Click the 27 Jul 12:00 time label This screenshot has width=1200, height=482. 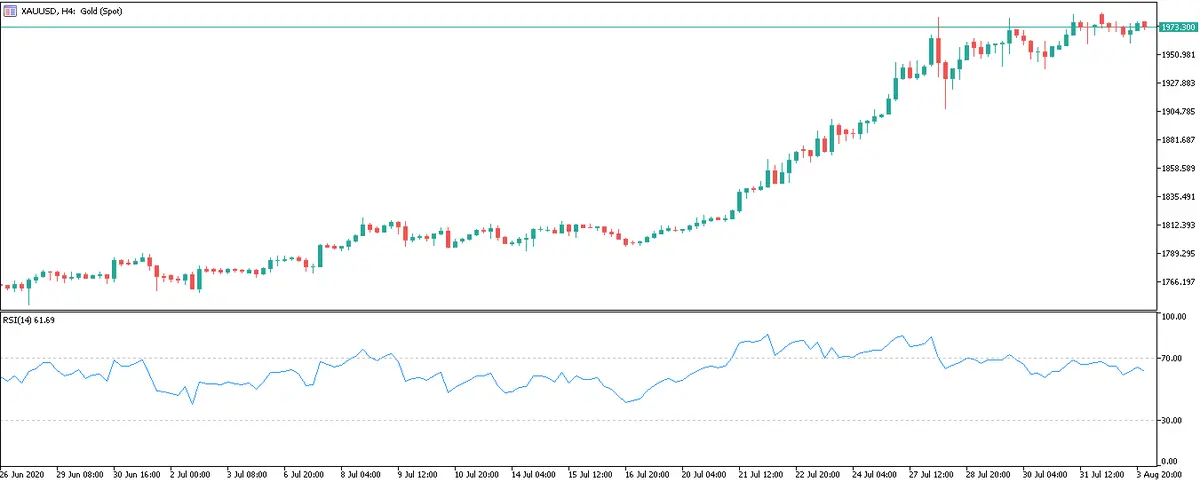point(931,473)
